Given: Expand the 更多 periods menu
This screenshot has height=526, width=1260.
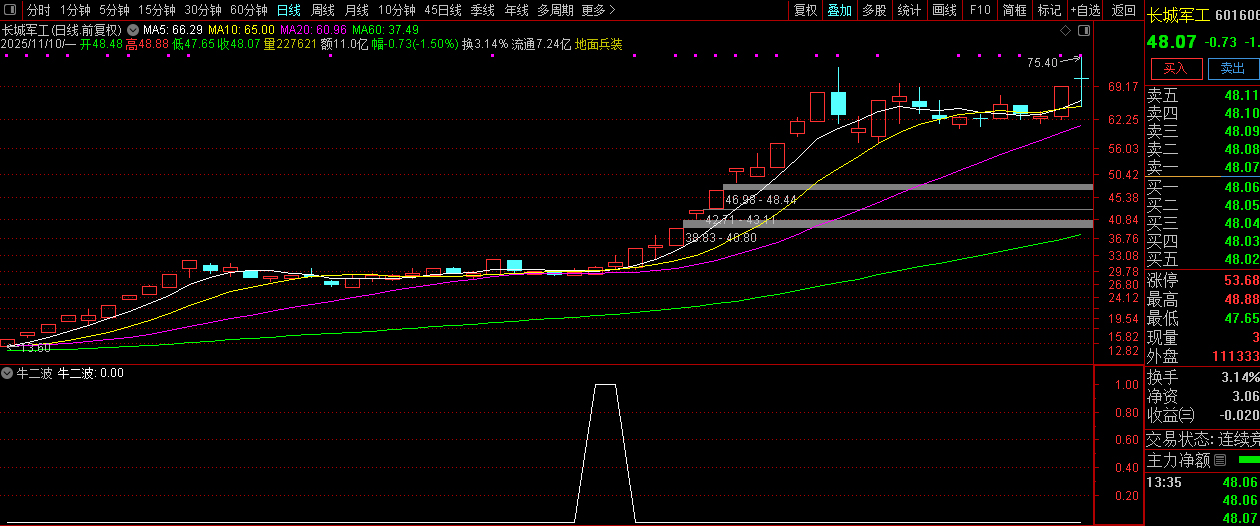Looking at the screenshot, I should [x=598, y=10].
